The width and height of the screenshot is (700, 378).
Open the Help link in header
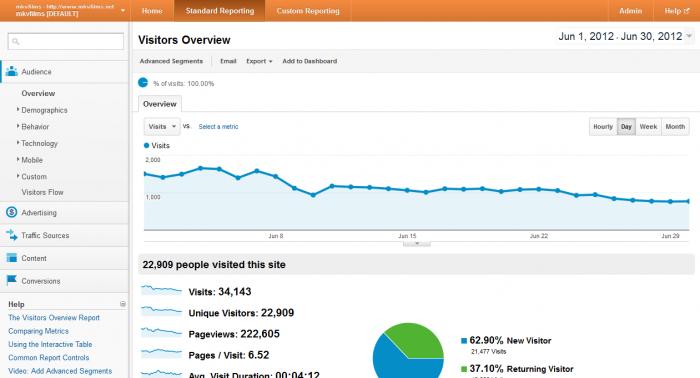coord(676,11)
